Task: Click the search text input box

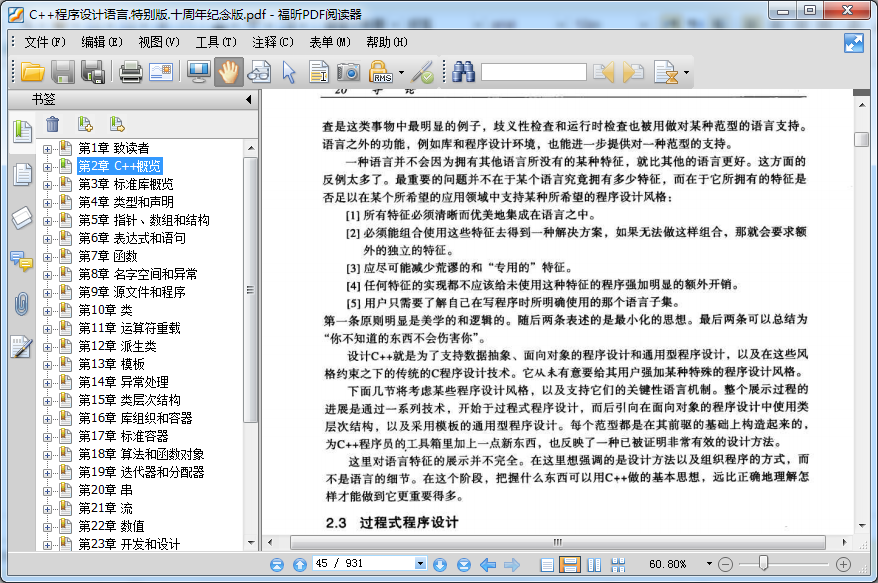Action: tap(534, 72)
